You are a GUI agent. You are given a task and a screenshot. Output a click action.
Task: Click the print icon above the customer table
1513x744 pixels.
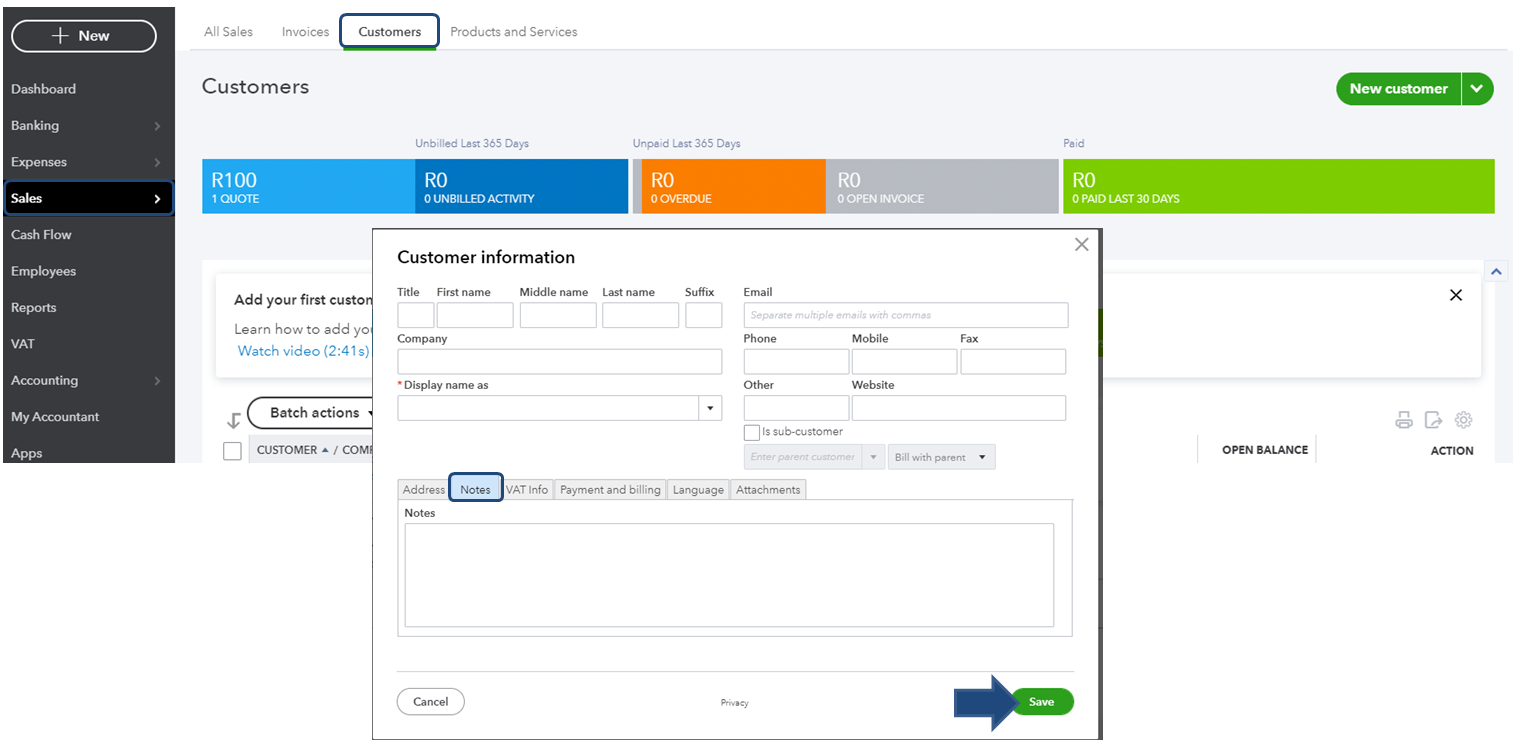point(1403,420)
